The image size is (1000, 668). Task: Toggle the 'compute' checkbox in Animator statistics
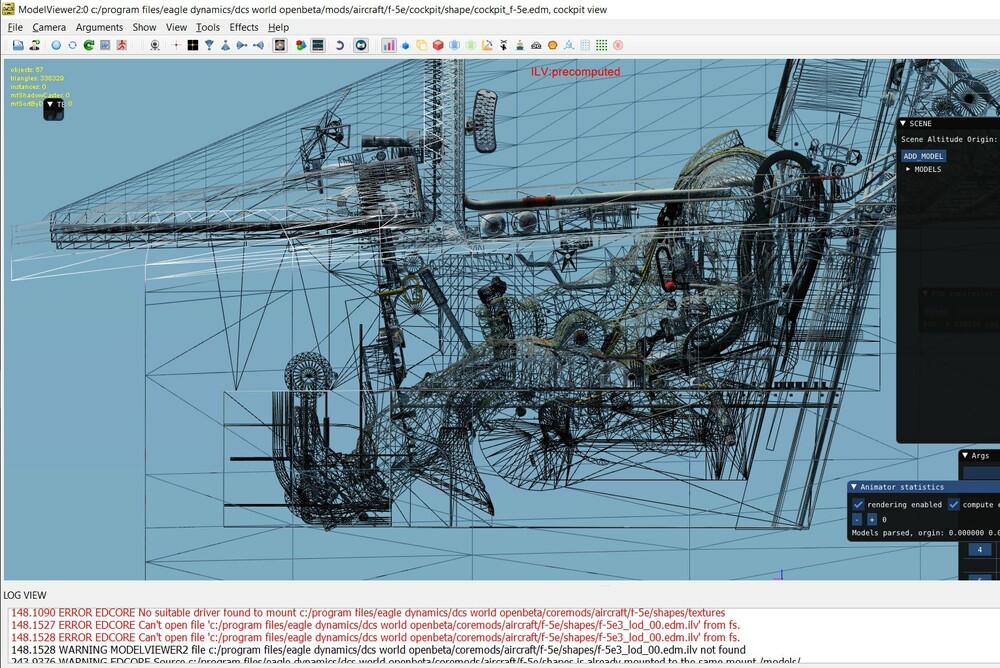(953, 505)
